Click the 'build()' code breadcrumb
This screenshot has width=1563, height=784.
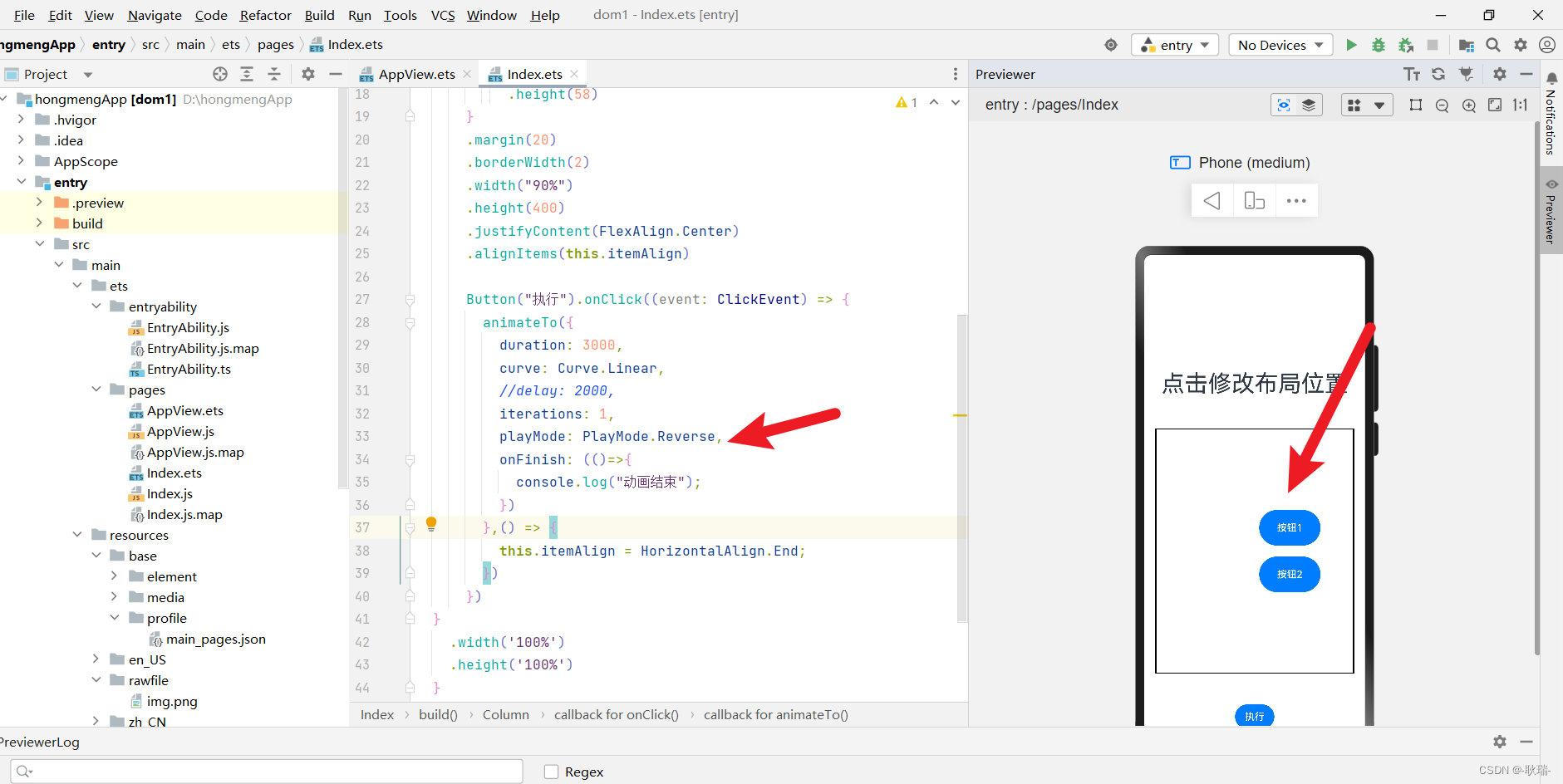438,715
